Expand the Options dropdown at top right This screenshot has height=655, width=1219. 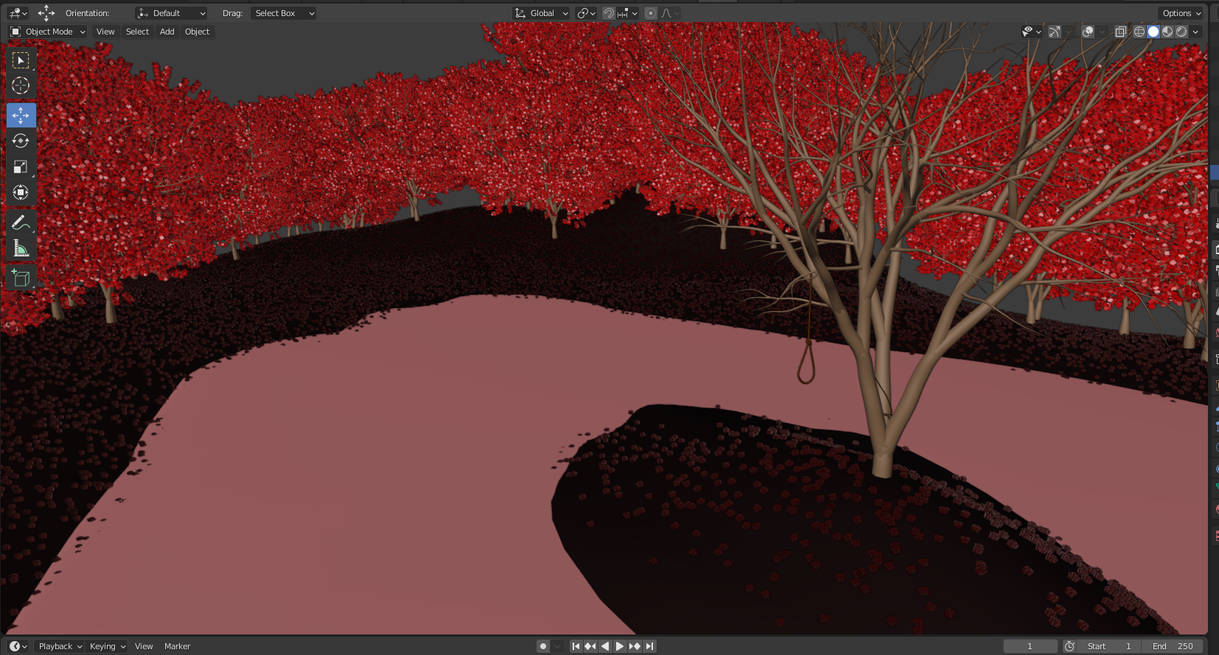tap(1180, 13)
